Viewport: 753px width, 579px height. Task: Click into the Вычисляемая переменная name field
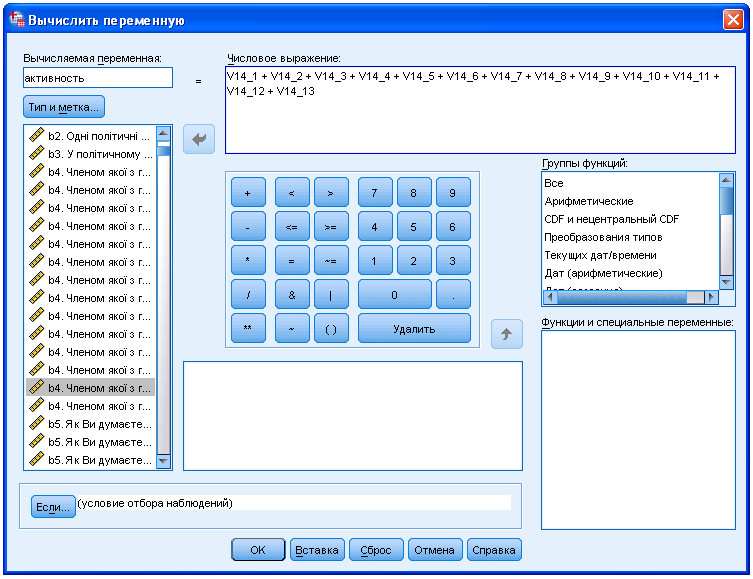click(97, 78)
